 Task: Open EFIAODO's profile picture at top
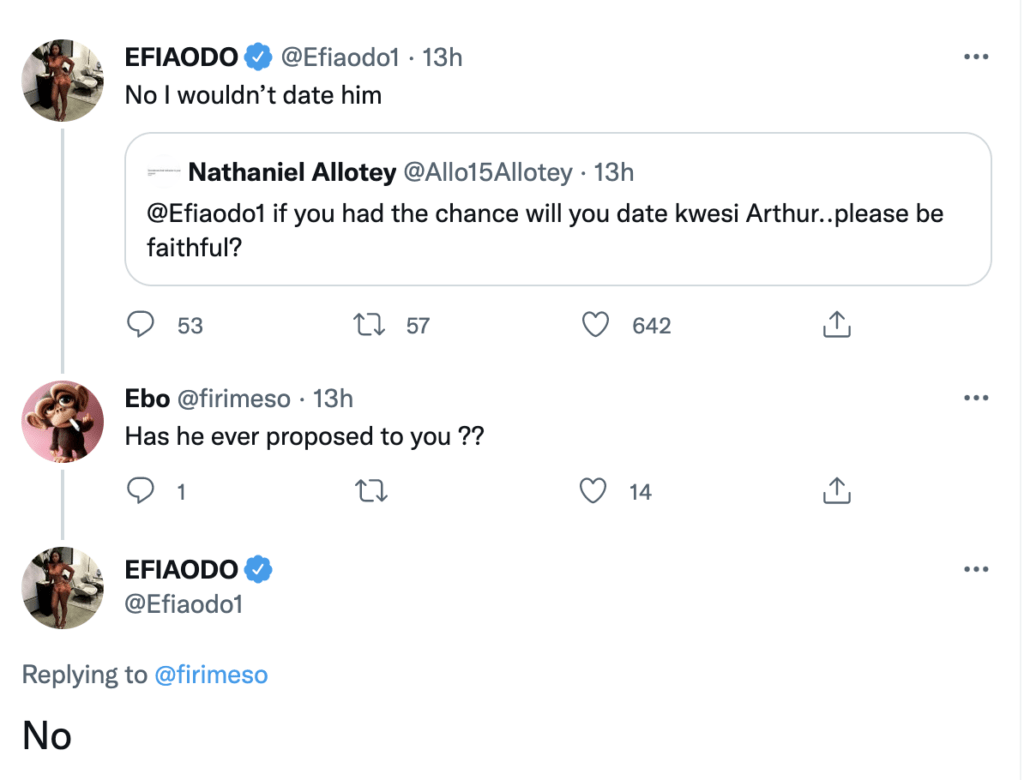click(x=63, y=81)
